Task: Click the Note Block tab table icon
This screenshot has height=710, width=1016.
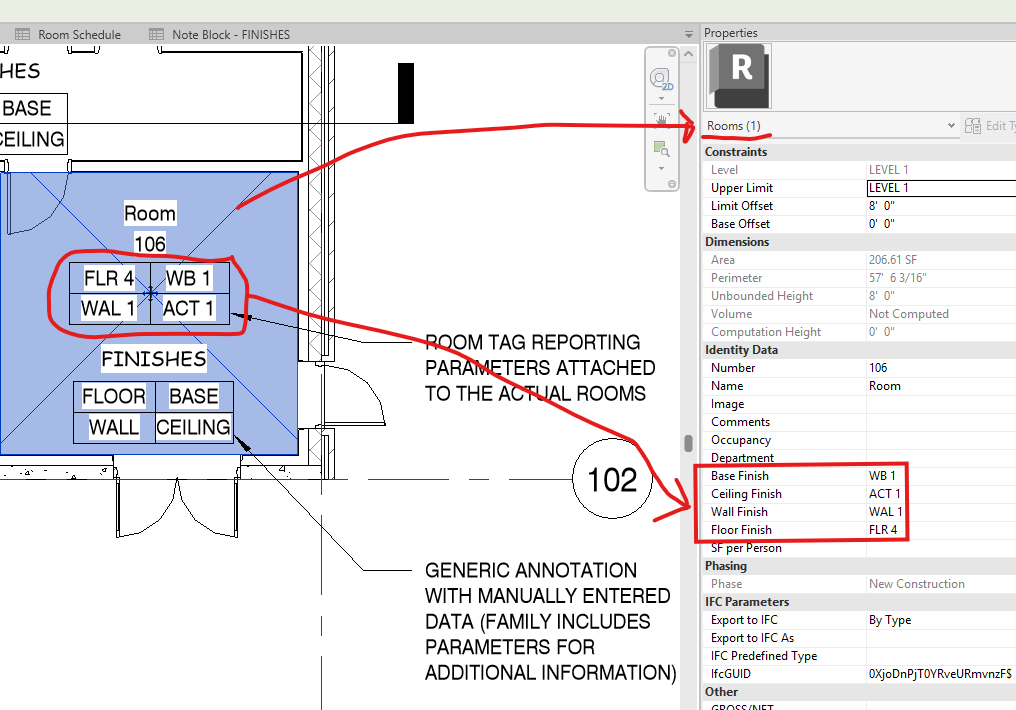Action: 156,34
